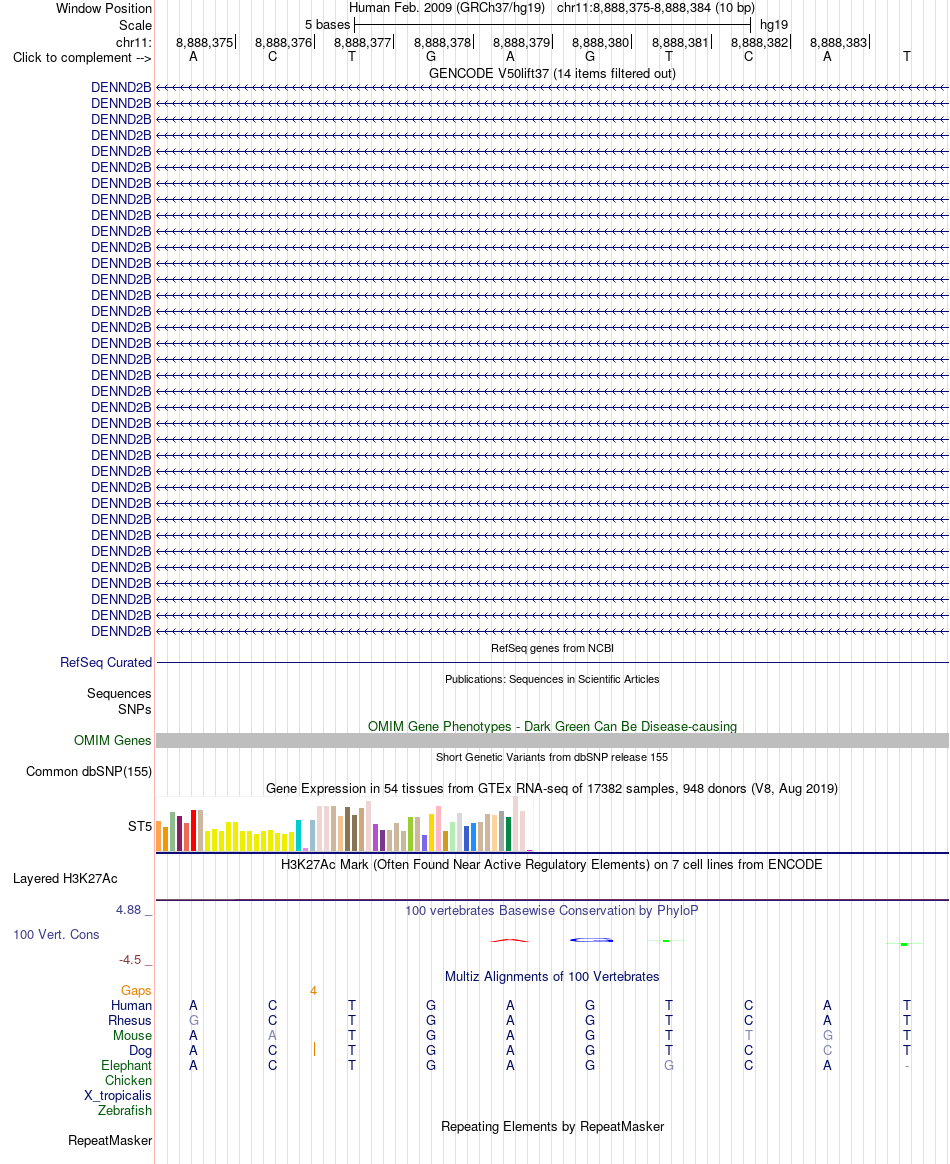Click the 'Click to complement -->' label

[x=82, y=58]
